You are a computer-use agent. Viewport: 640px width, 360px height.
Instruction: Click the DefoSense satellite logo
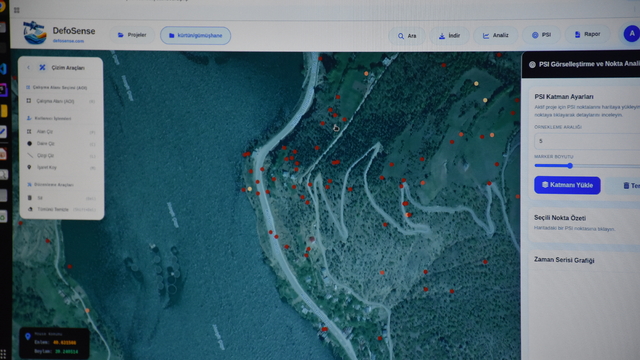coord(34,33)
